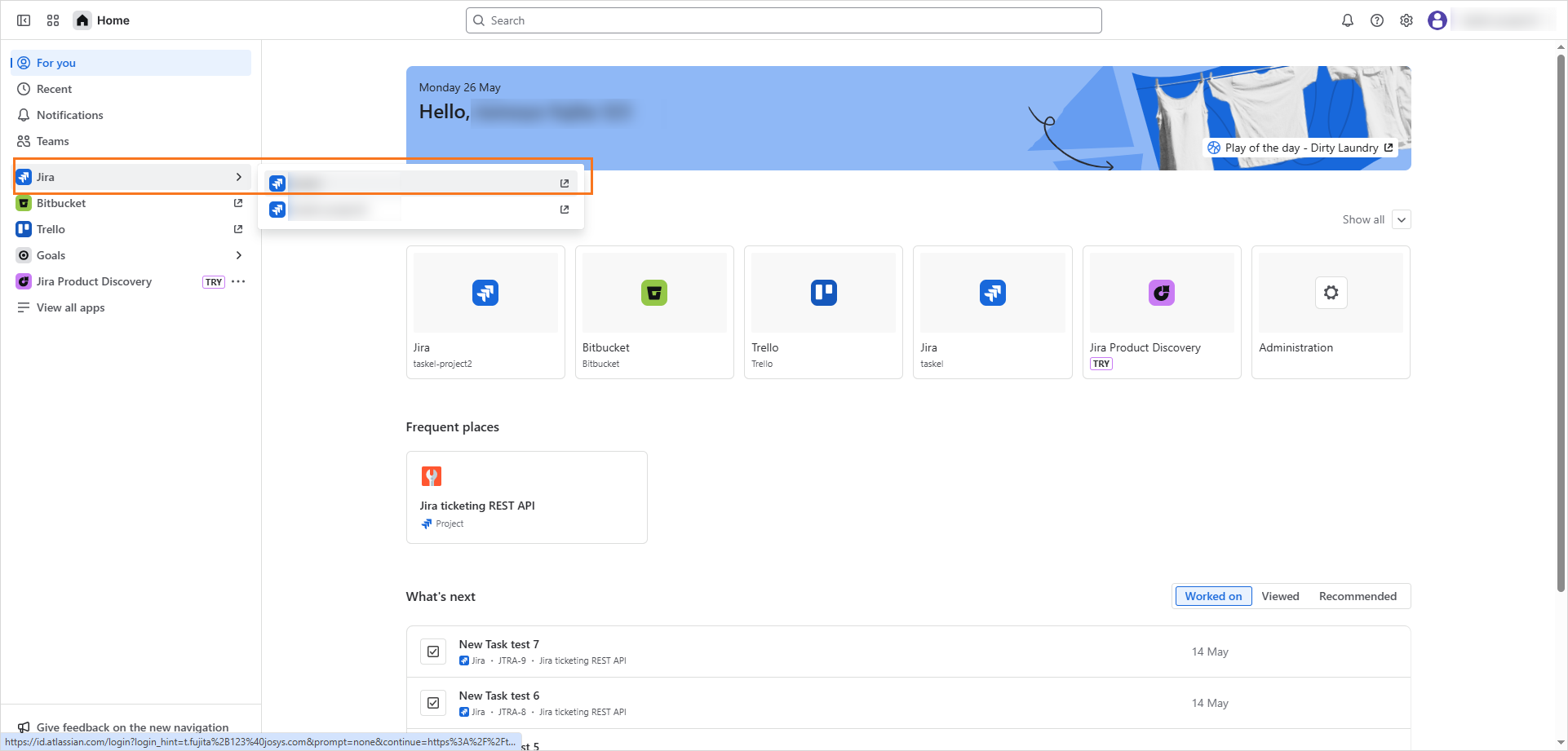Click Give feedback on the new navigation
The image size is (1568, 751).
[x=132, y=727]
